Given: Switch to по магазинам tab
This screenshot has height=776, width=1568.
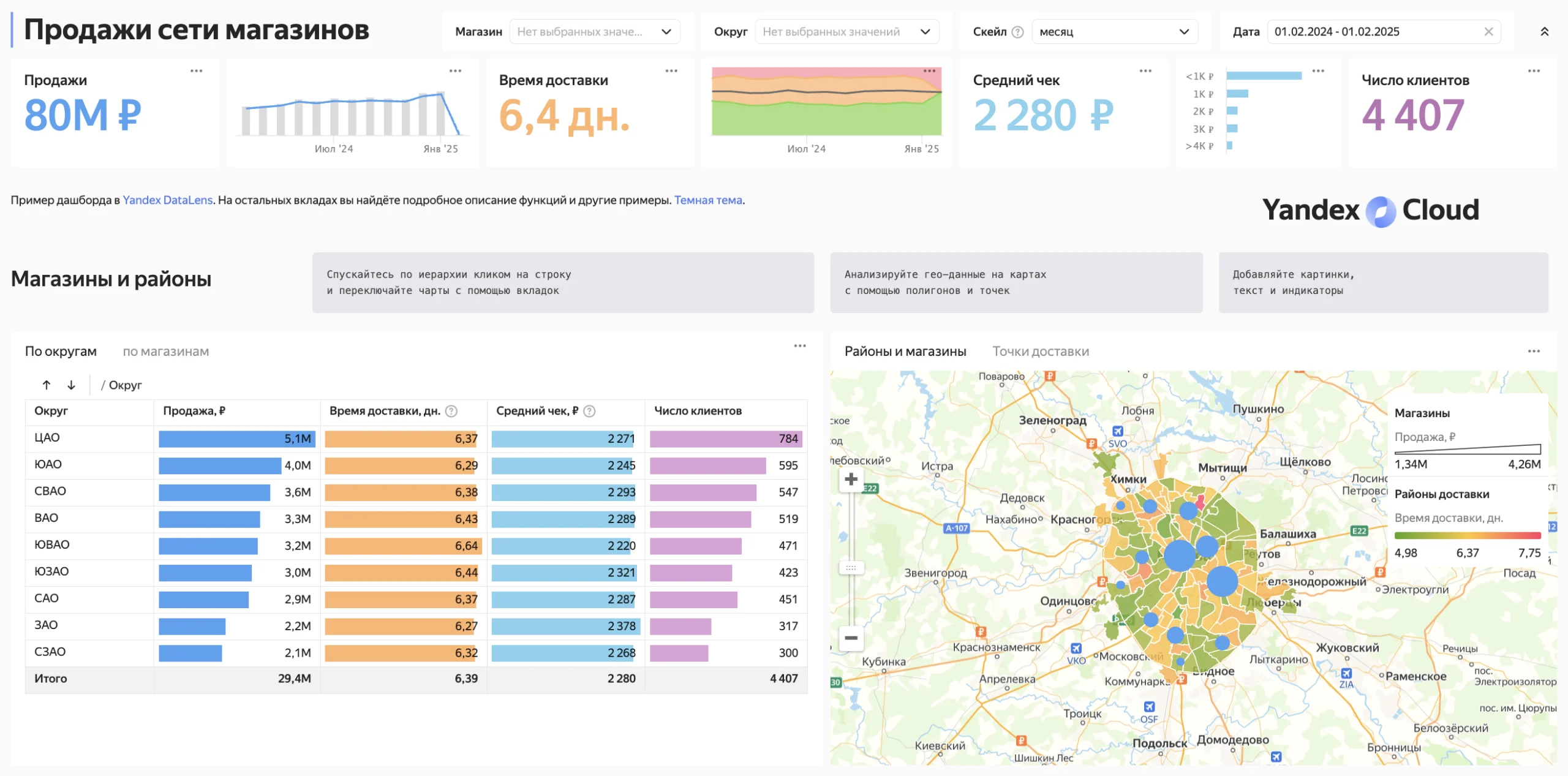Looking at the screenshot, I should 166,352.
